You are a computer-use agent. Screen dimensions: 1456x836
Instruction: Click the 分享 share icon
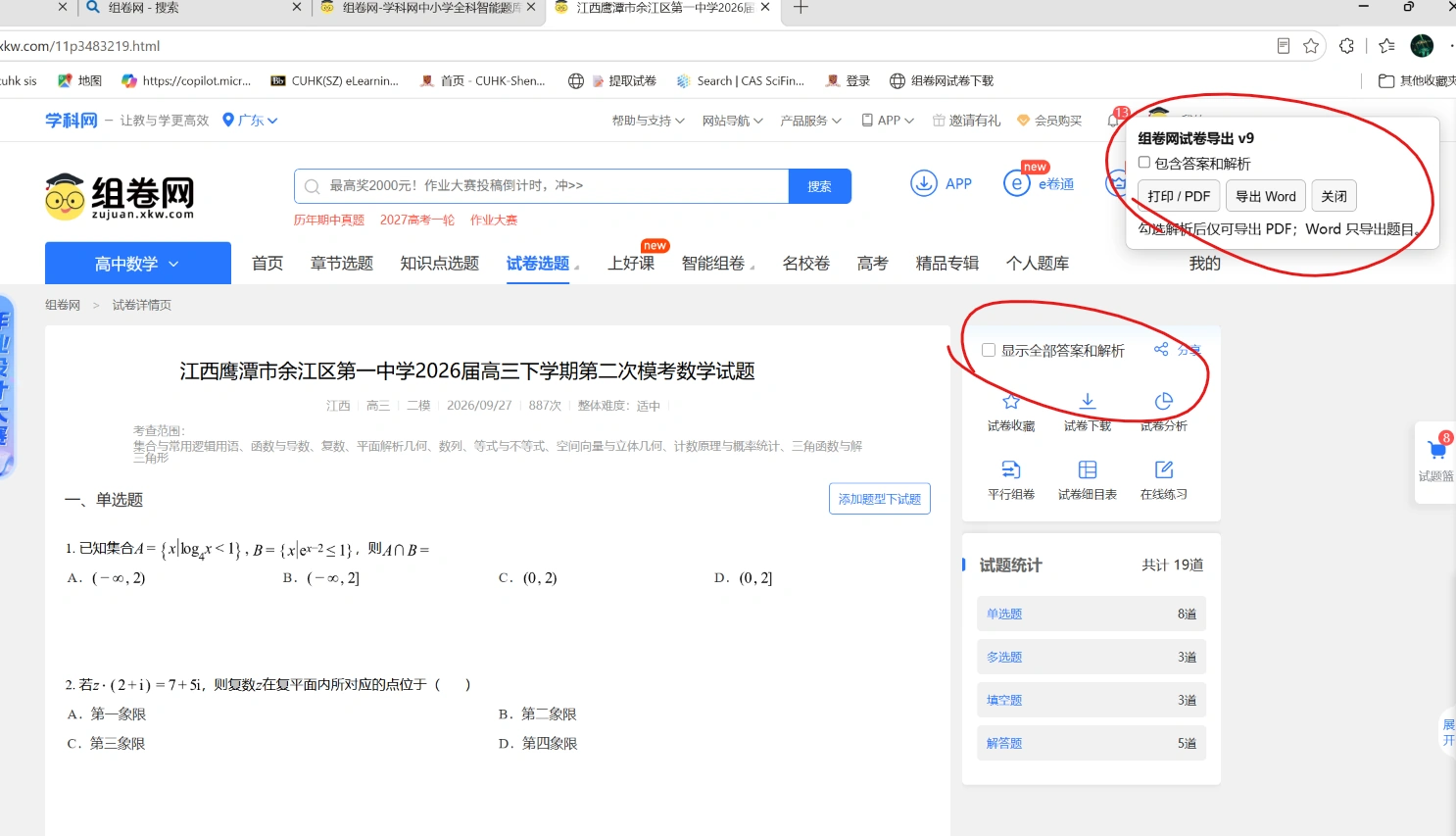[x=1161, y=349]
